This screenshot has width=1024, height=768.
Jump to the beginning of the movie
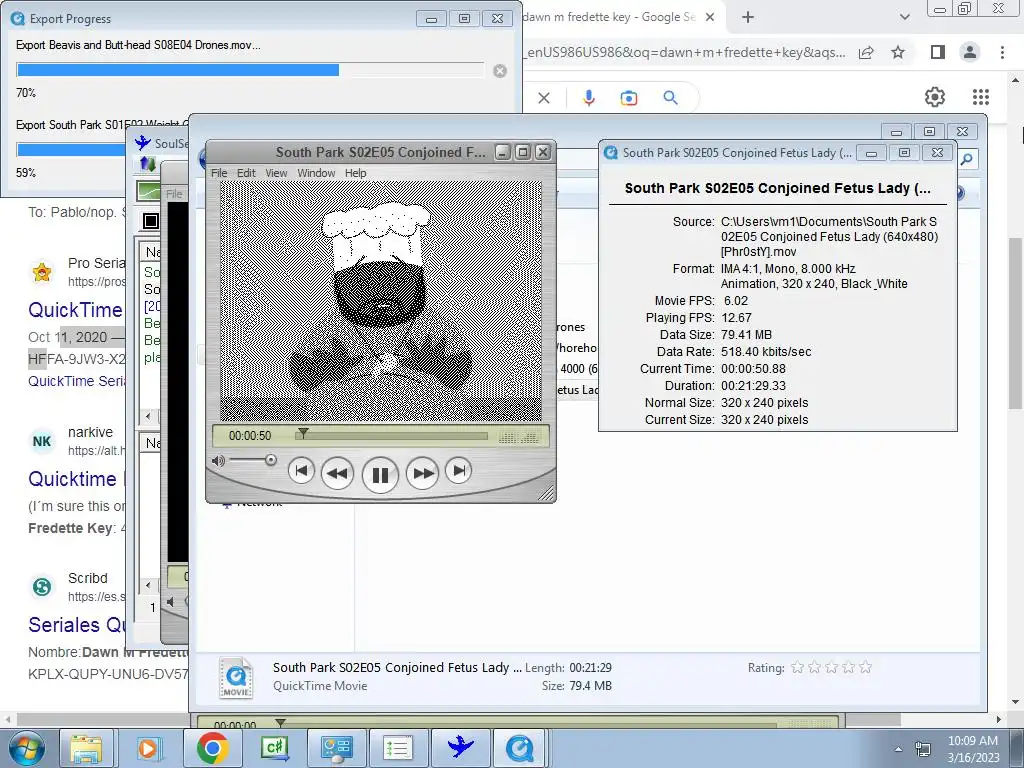click(301, 471)
